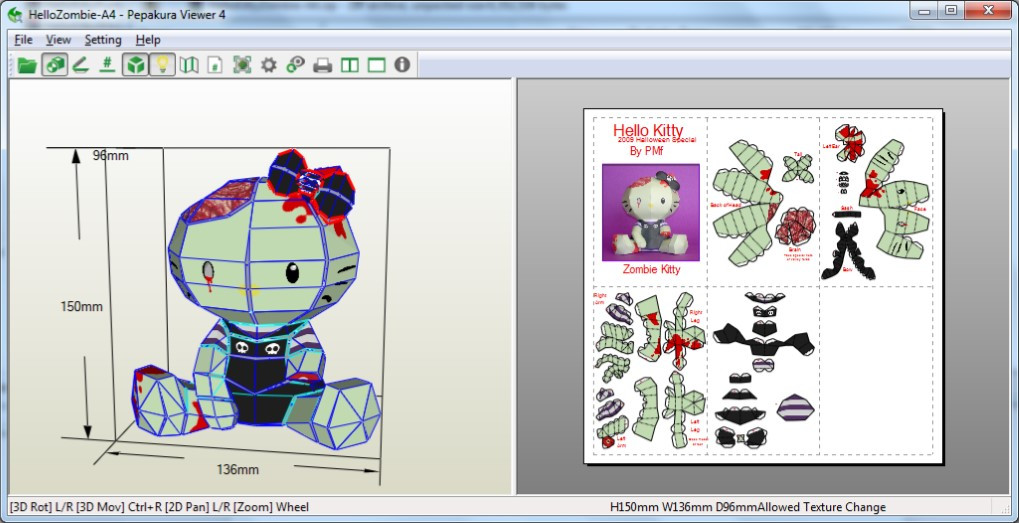This screenshot has width=1019, height=523.
Task: Click the brain piece on the pattern sheet
Action: coord(795,227)
